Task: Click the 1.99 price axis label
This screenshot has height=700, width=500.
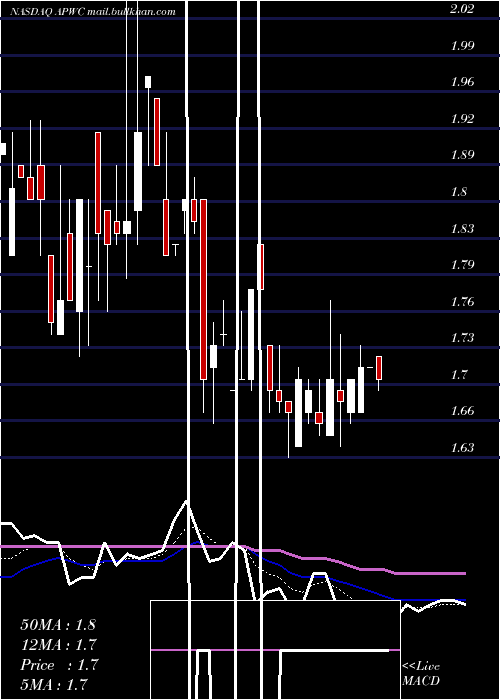Action: (x=462, y=46)
